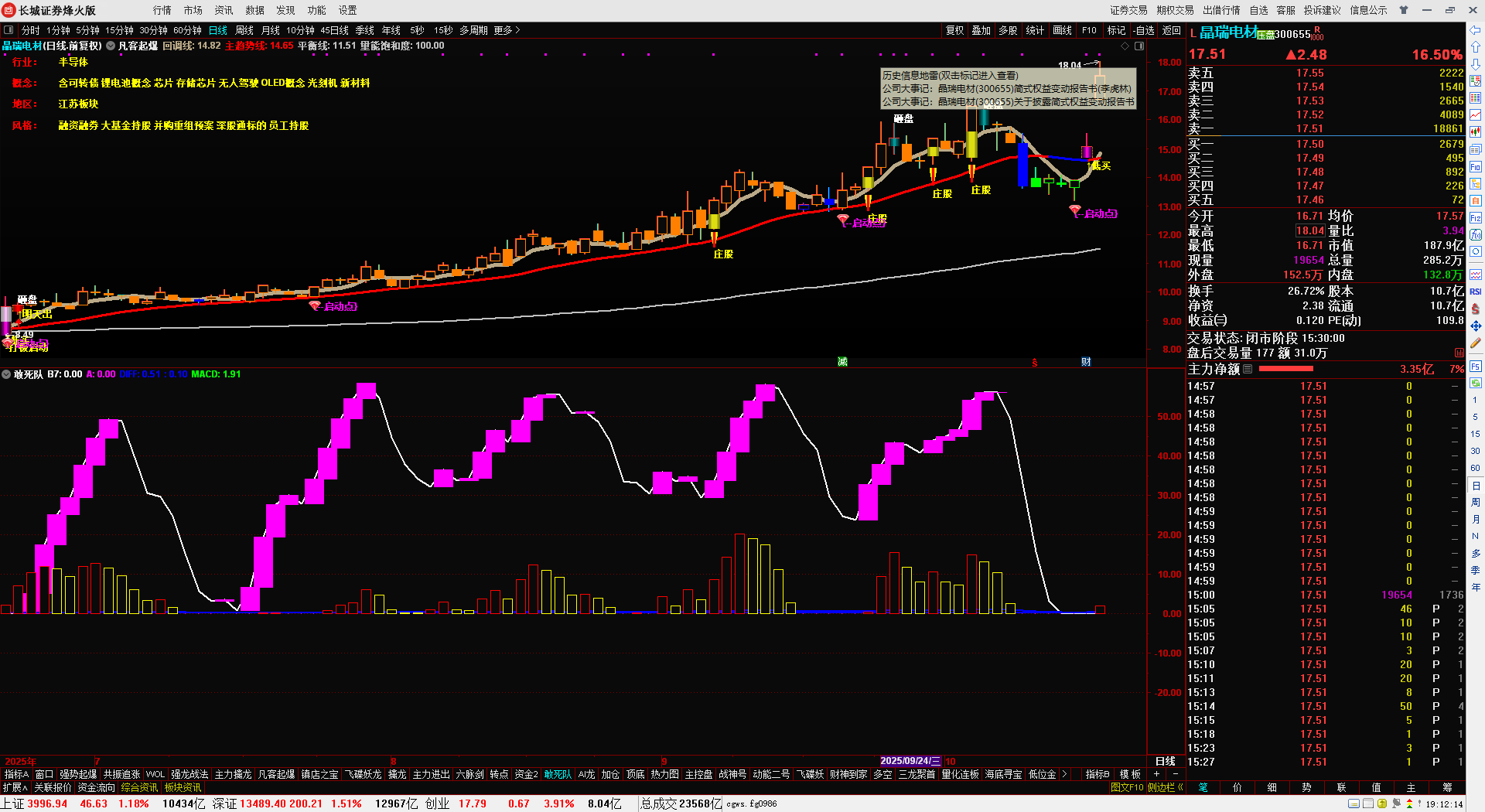
Task: Click the panel layout icon at chart top-right
Action: click(1138, 46)
